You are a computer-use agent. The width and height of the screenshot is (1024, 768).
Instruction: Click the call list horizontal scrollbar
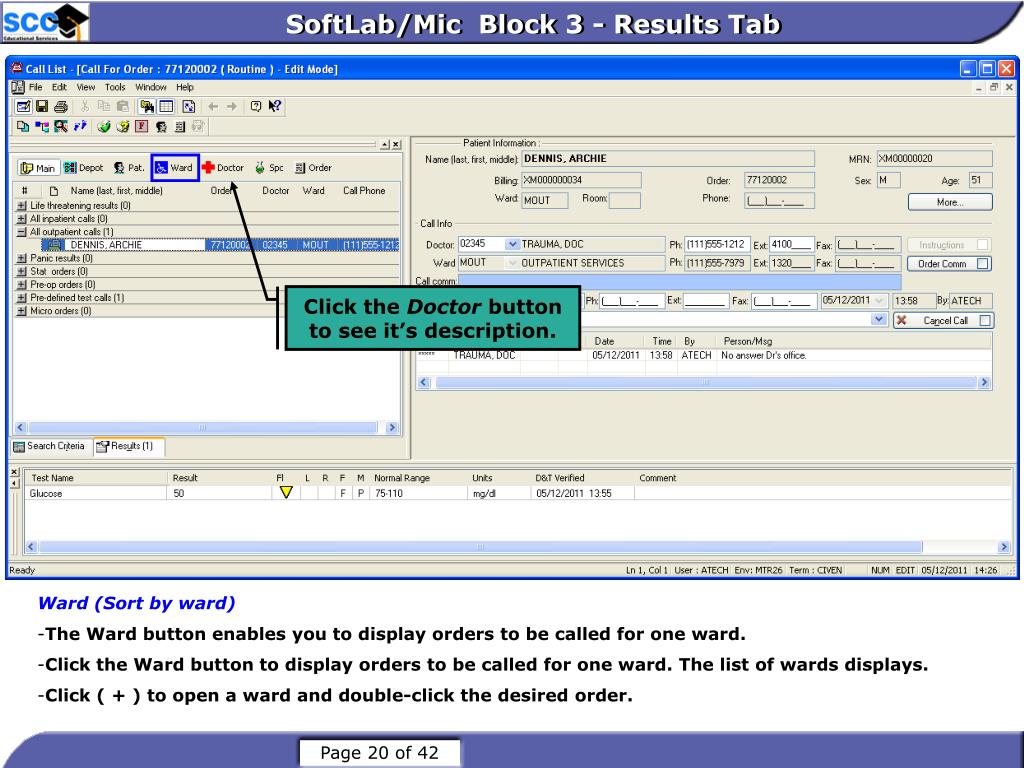[x=206, y=428]
